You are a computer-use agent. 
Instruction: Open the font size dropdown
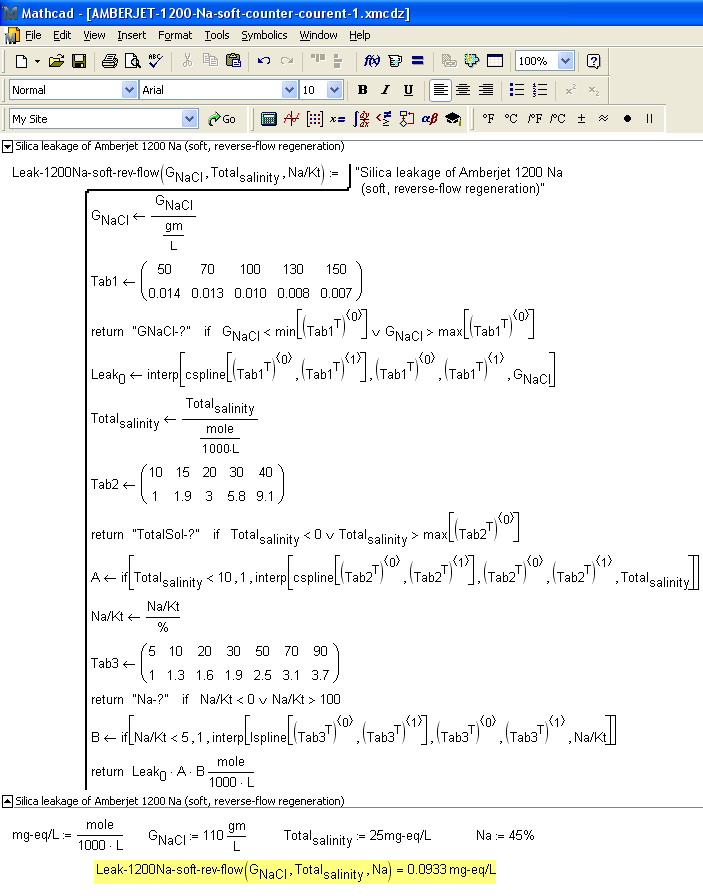point(335,90)
